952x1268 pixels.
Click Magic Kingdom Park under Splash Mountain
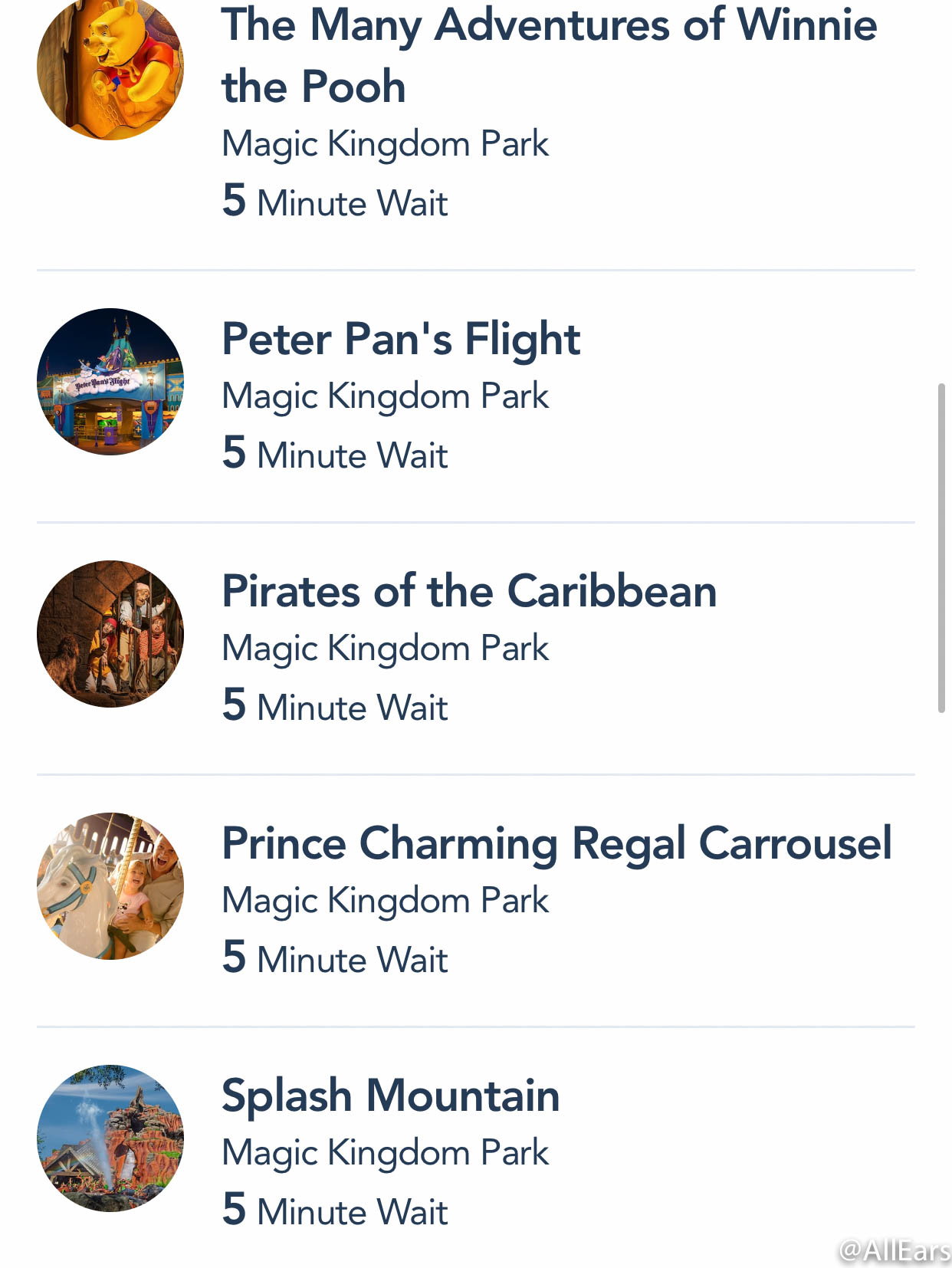pyautogui.click(x=386, y=1155)
